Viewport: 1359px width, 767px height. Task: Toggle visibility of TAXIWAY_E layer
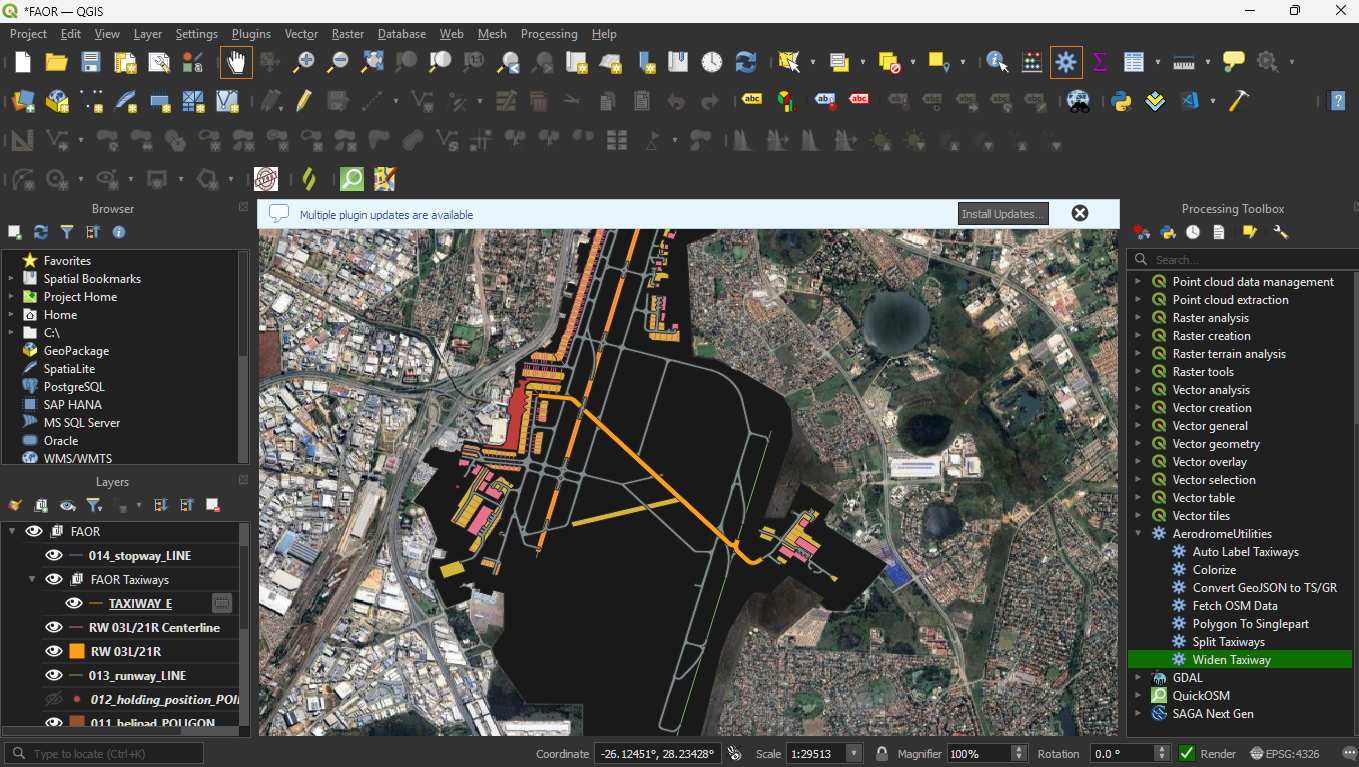[74, 604]
